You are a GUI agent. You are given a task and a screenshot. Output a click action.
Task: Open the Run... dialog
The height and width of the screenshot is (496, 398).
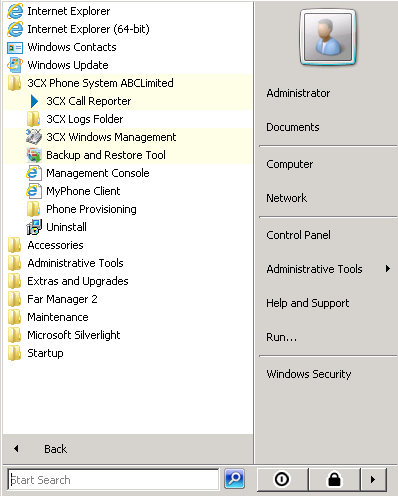(281, 337)
